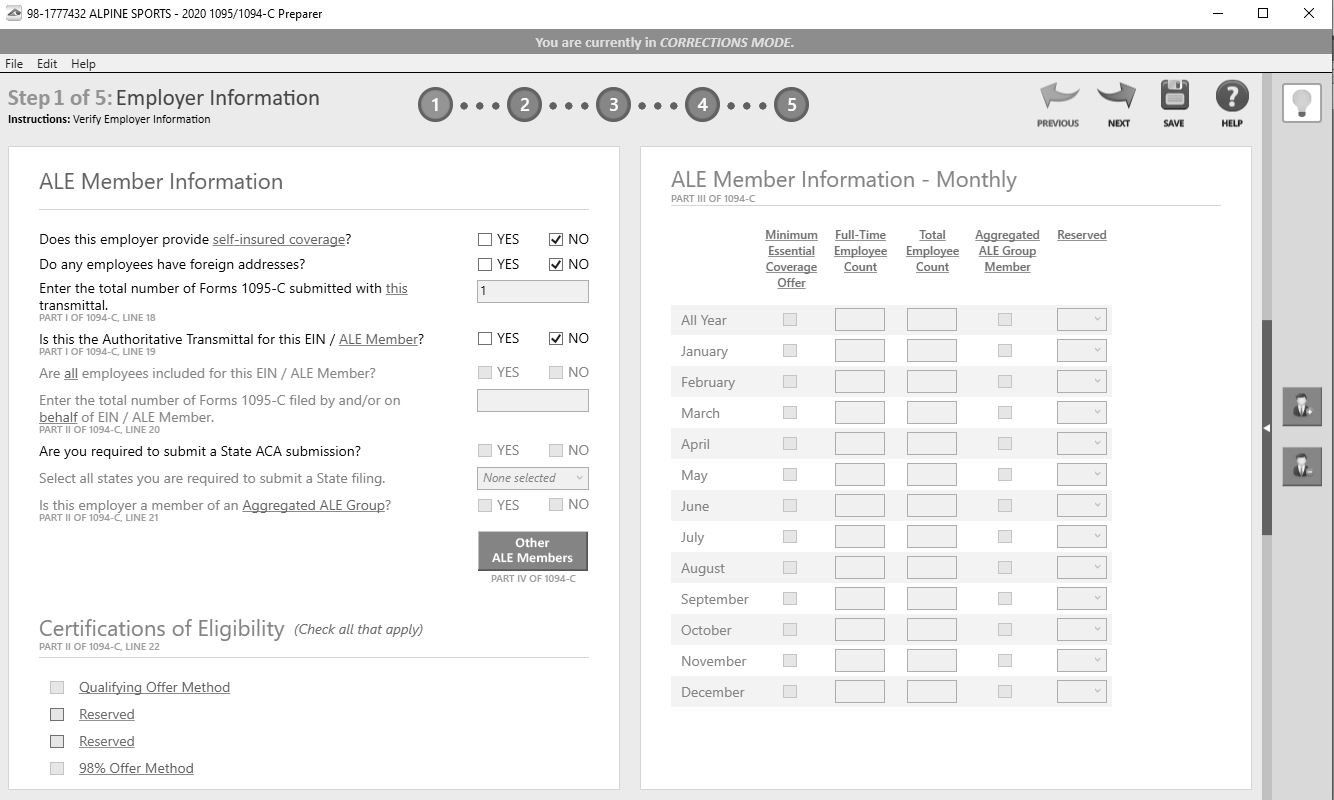This screenshot has width=1334, height=800.
Task: Toggle NO for foreign addresses
Action: tap(556, 264)
